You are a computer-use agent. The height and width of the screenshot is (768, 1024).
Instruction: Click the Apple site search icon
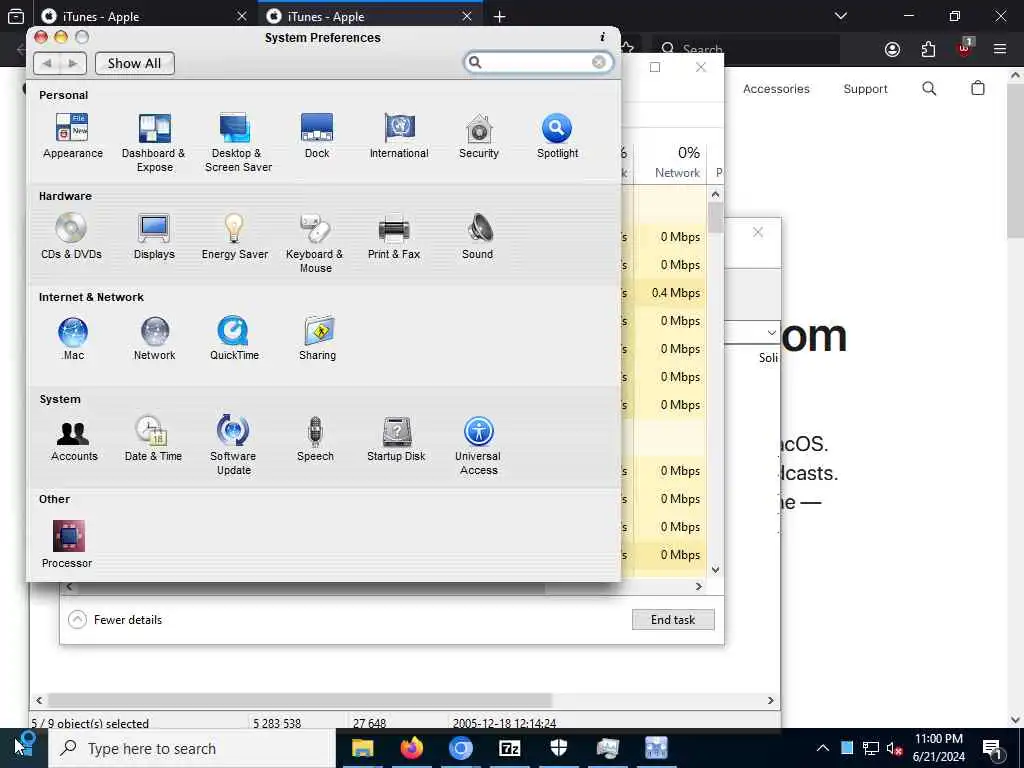coord(929,88)
